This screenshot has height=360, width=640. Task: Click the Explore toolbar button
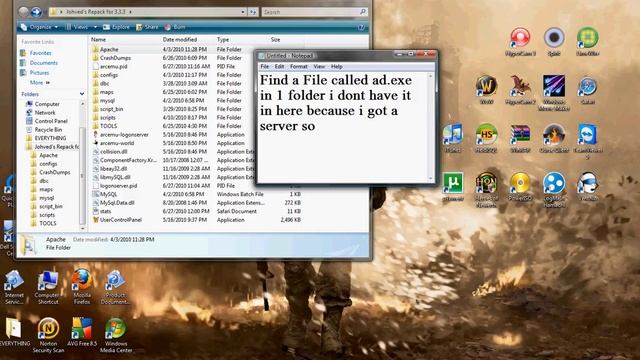click(116, 27)
